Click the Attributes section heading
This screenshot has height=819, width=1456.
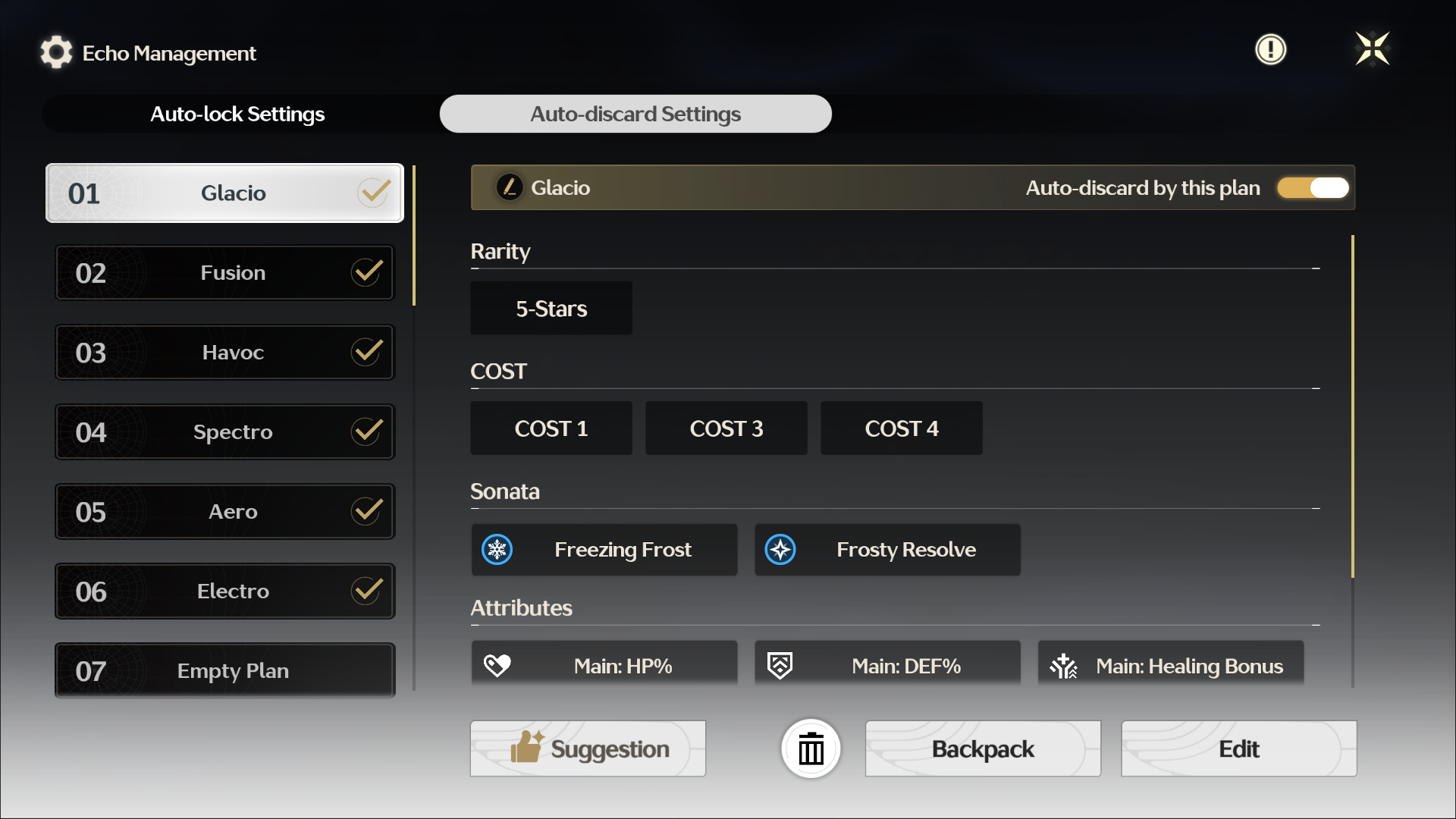click(522, 607)
